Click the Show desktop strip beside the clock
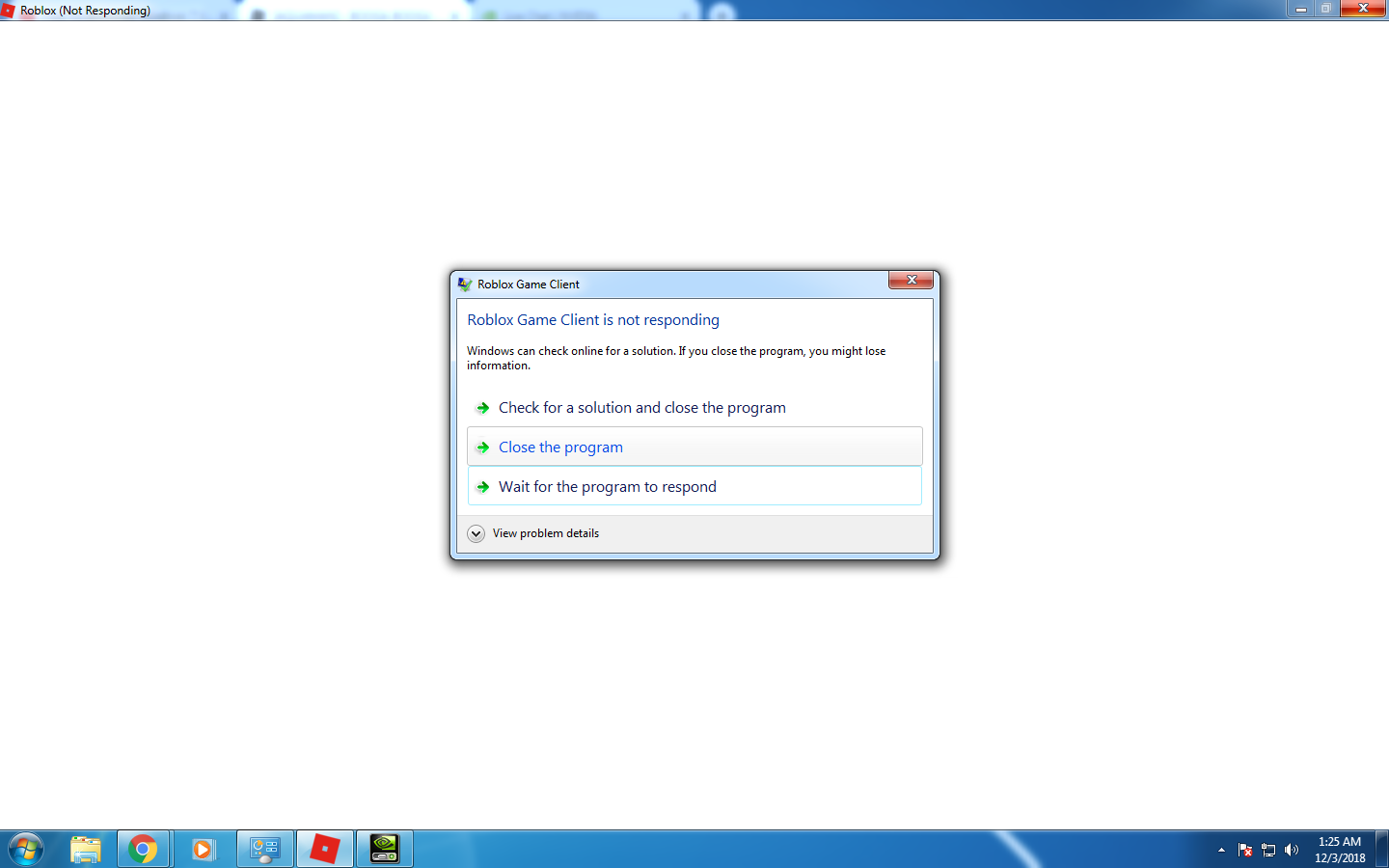This screenshot has width=1389, height=868. pos(1382,849)
